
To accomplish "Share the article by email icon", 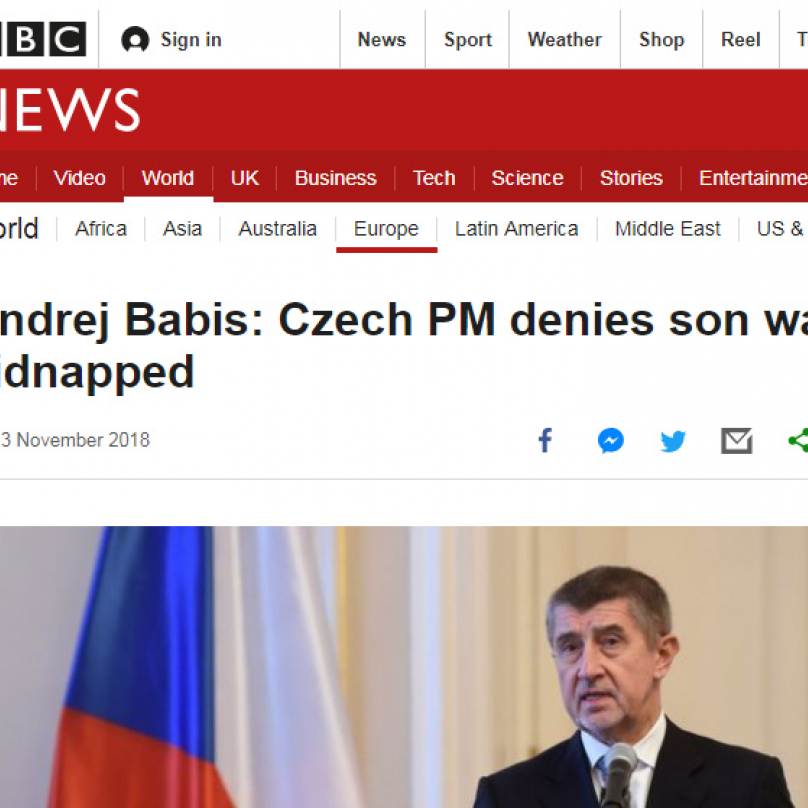I will click(x=737, y=440).
